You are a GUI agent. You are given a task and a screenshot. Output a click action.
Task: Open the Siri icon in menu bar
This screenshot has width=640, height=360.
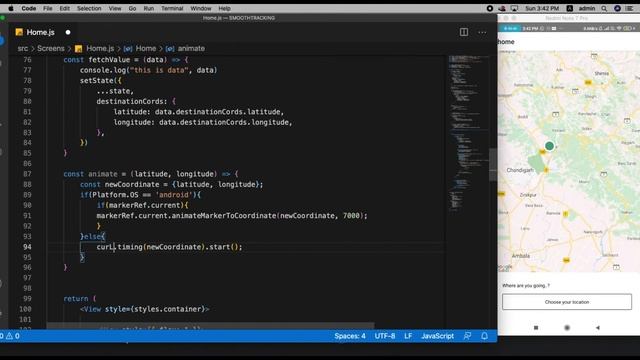(x=617, y=8)
